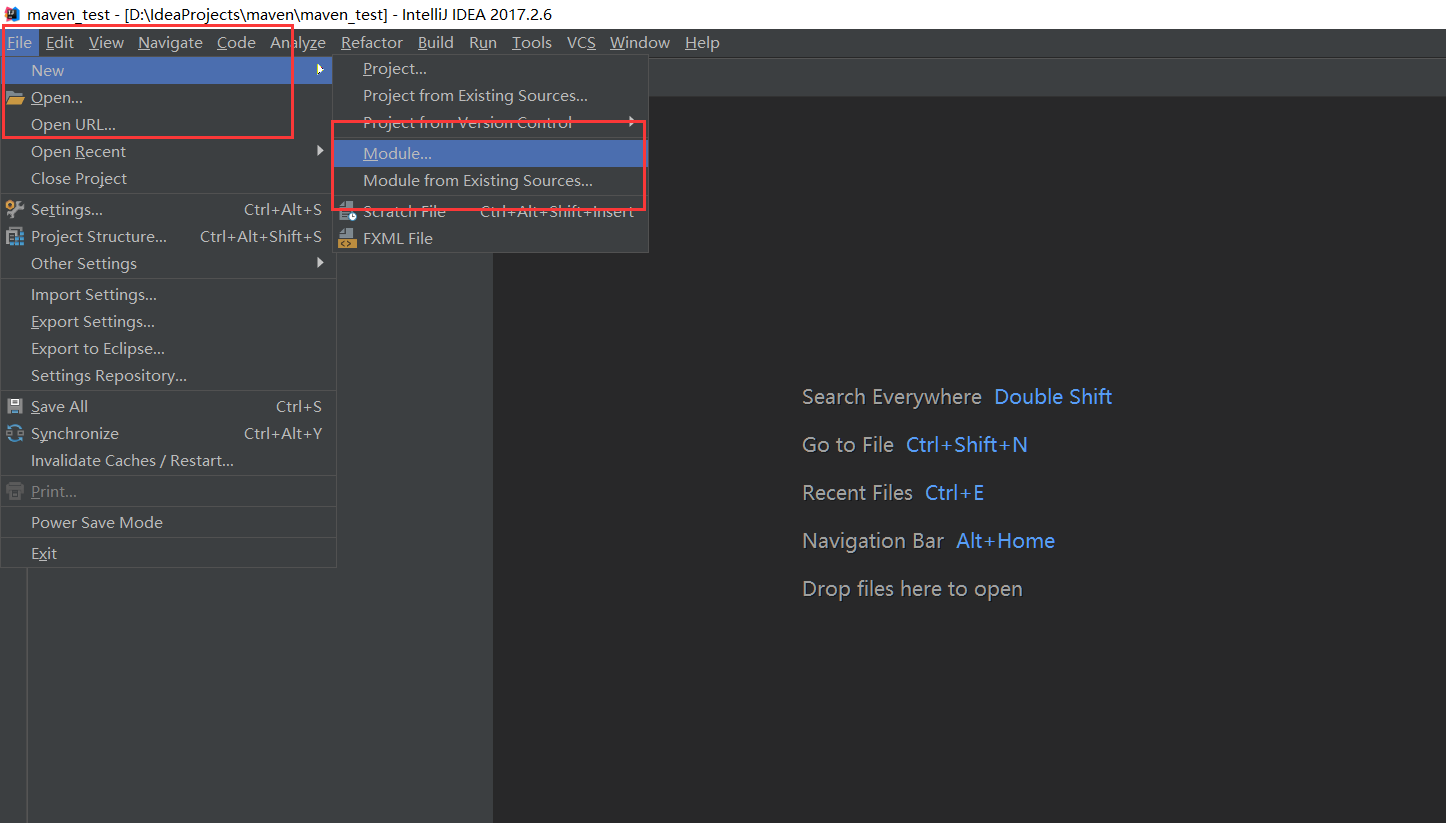Click 'Drop files here to open' text

912,589
